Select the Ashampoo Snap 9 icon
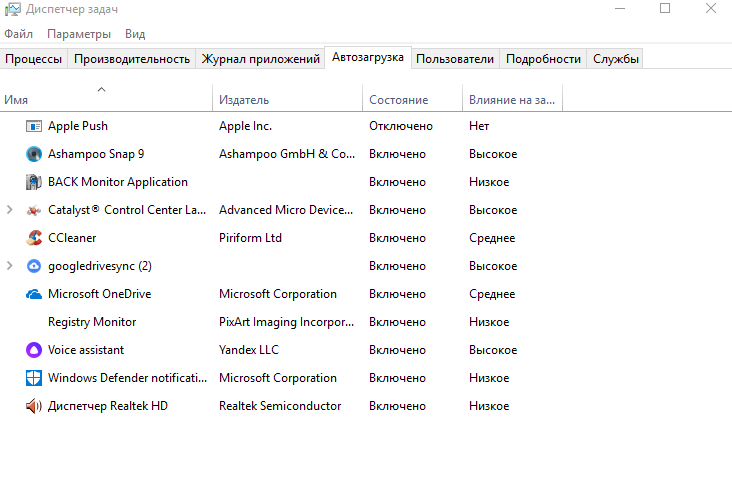Viewport: 732px width, 481px height. 34,154
